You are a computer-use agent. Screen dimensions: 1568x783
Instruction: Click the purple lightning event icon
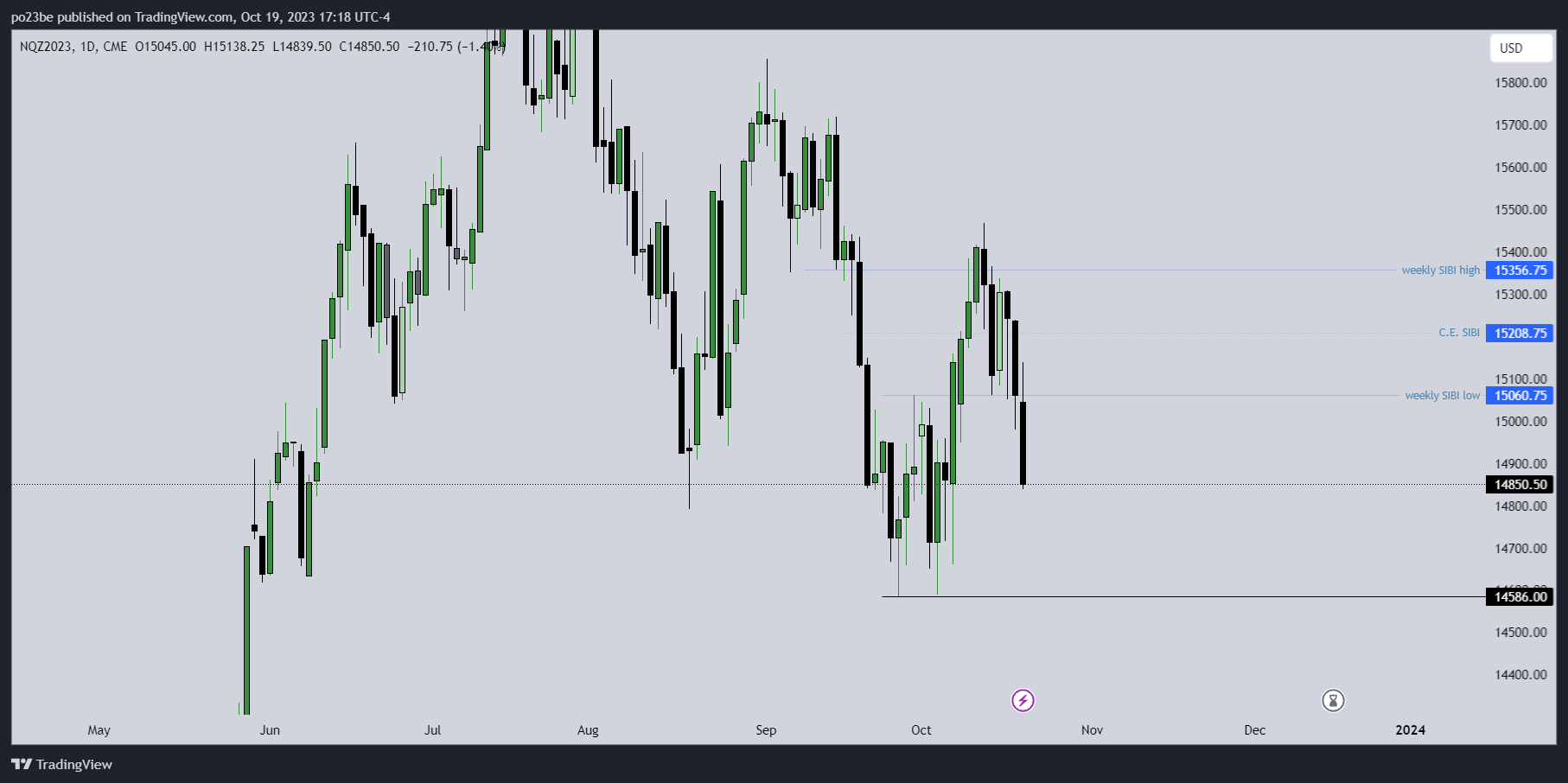[x=1023, y=700]
